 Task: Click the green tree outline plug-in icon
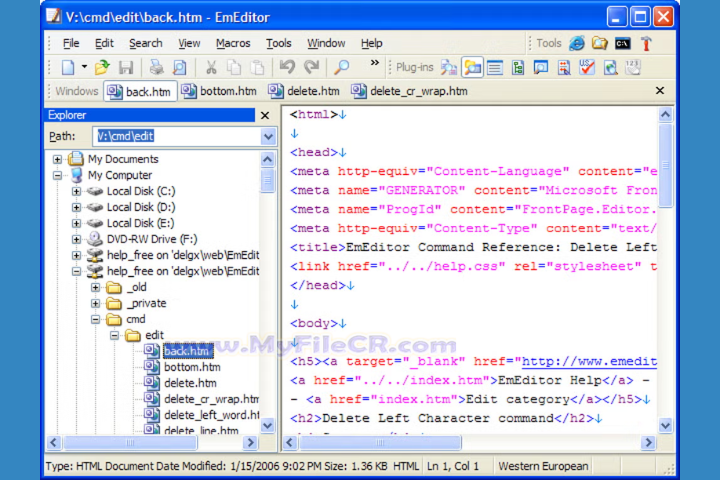click(x=518, y=68)
